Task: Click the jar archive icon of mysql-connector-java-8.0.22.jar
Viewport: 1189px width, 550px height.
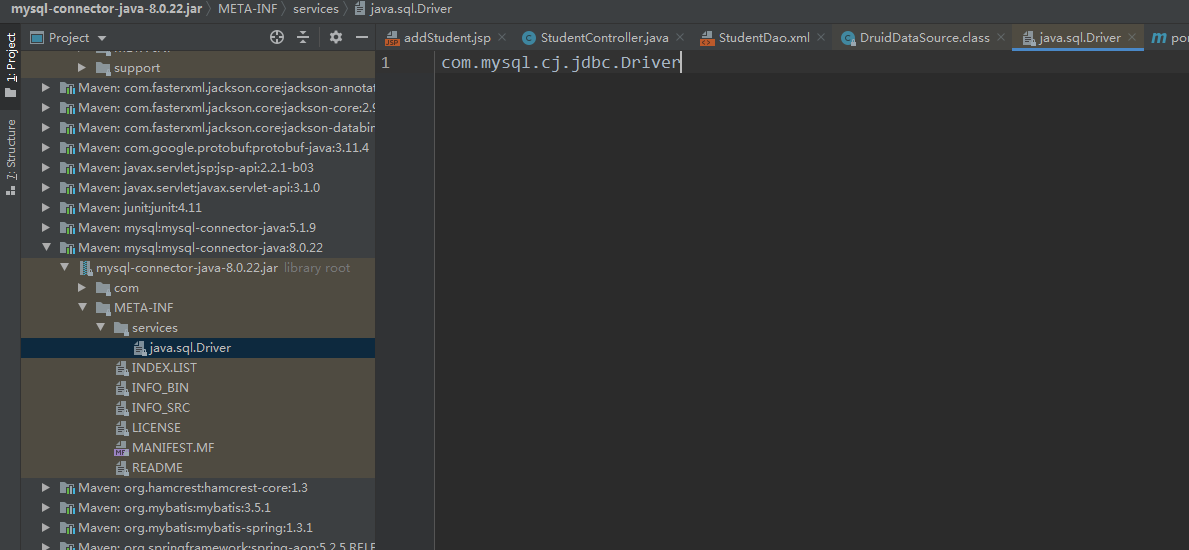Action: [x=86, y=268]
